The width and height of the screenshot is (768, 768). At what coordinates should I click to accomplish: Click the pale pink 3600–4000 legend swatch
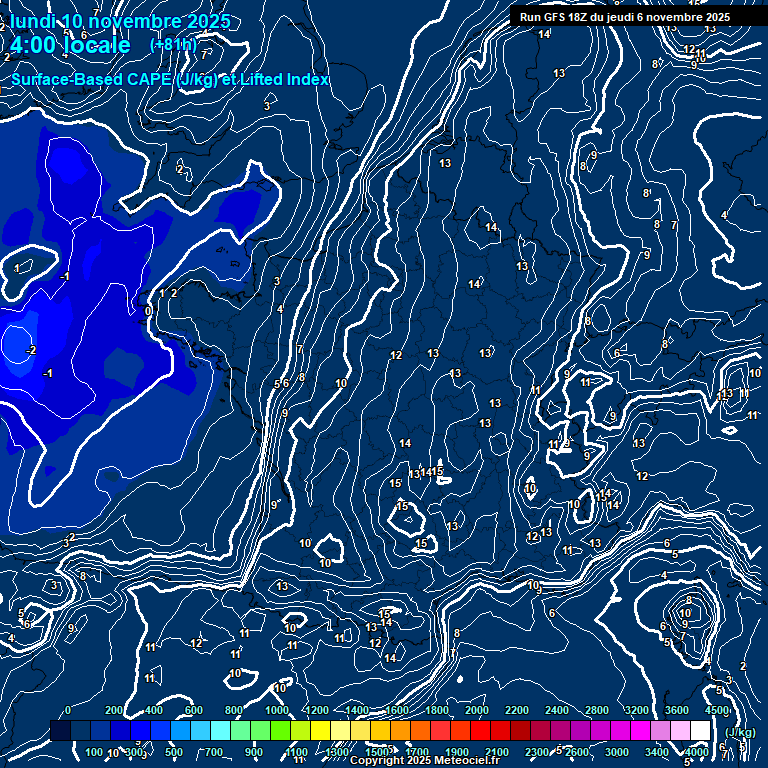tap(680, 730)
